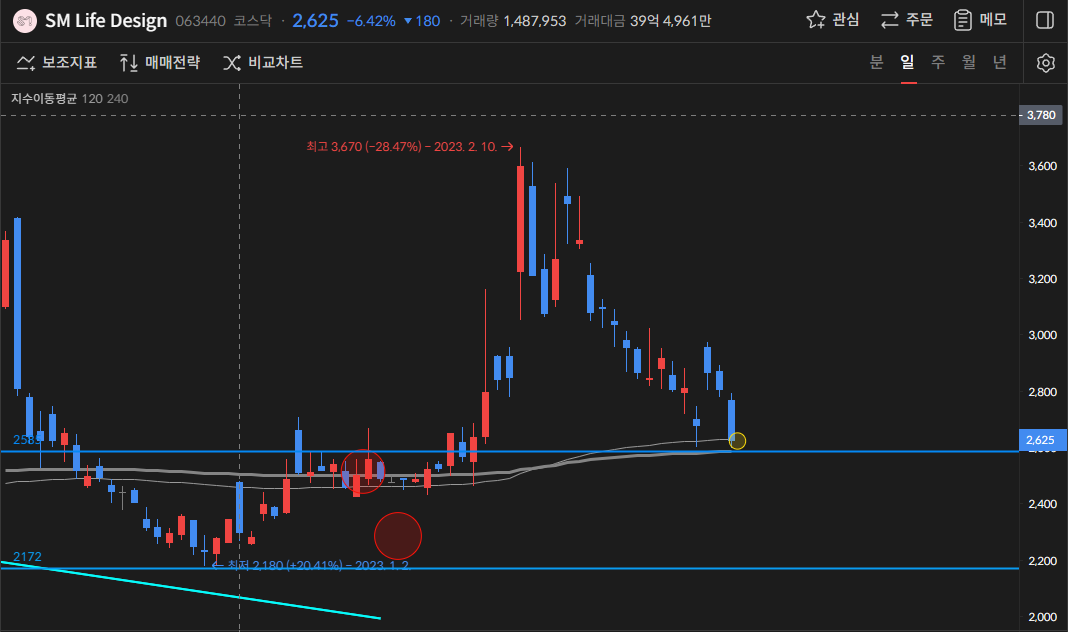Open the 주문 order button
Image resolution: width=1068 pixels, height=632 pixels.
point(906,20)
